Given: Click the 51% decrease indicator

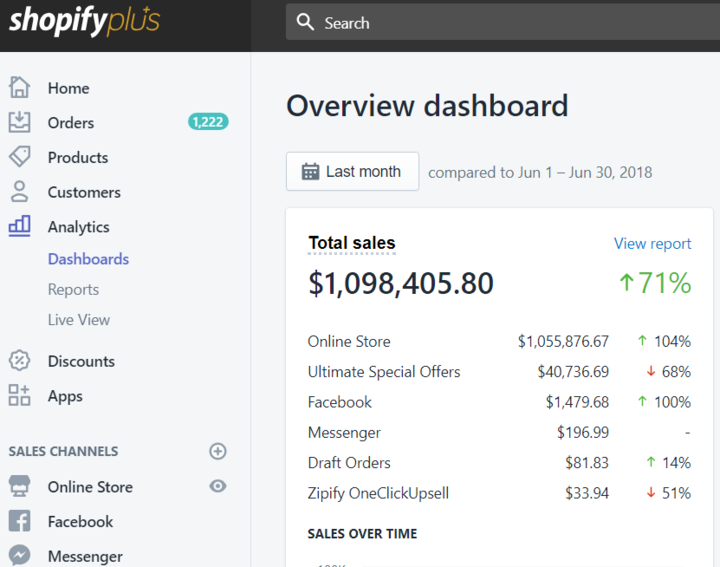Looking at the screenshot, I should click(x=669, y=493).
